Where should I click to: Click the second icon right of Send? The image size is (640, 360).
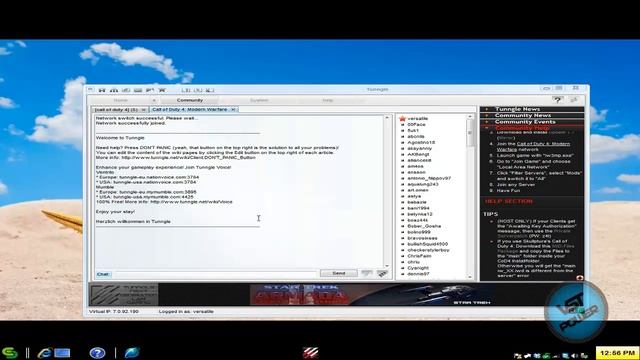(382, 273)
